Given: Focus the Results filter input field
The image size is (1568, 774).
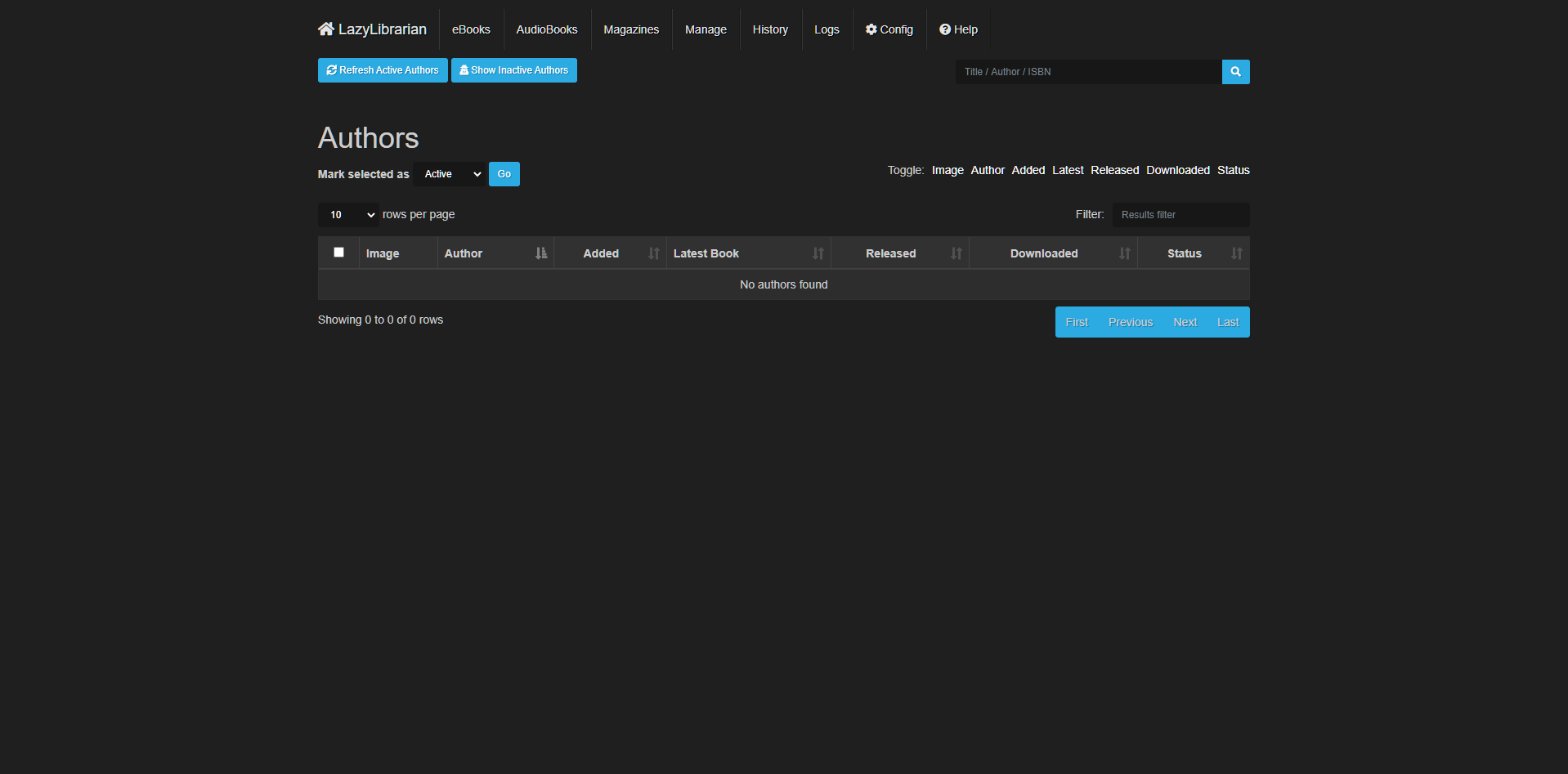Looking at the screenshot, I should click(x=1180, y=215).
